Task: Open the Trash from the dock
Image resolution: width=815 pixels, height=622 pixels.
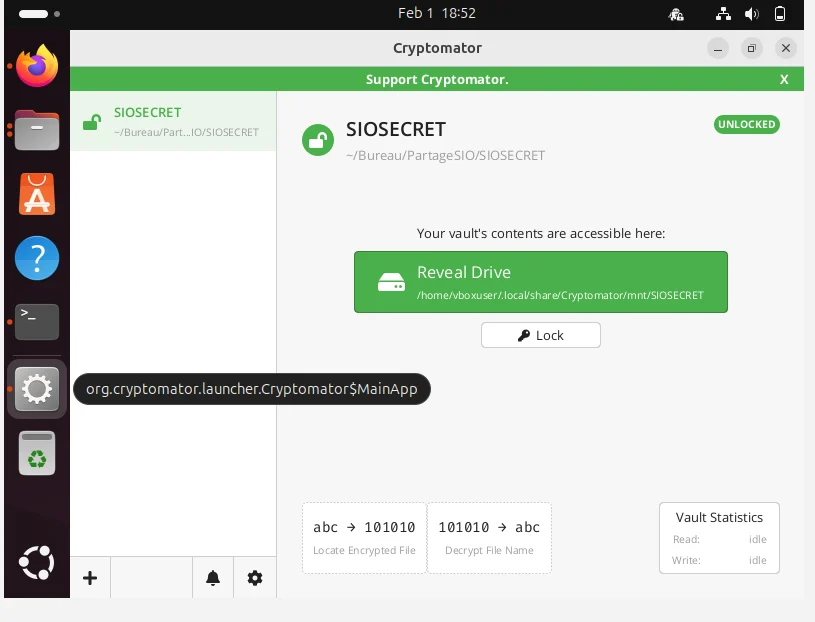Action: tap(37, 453)
